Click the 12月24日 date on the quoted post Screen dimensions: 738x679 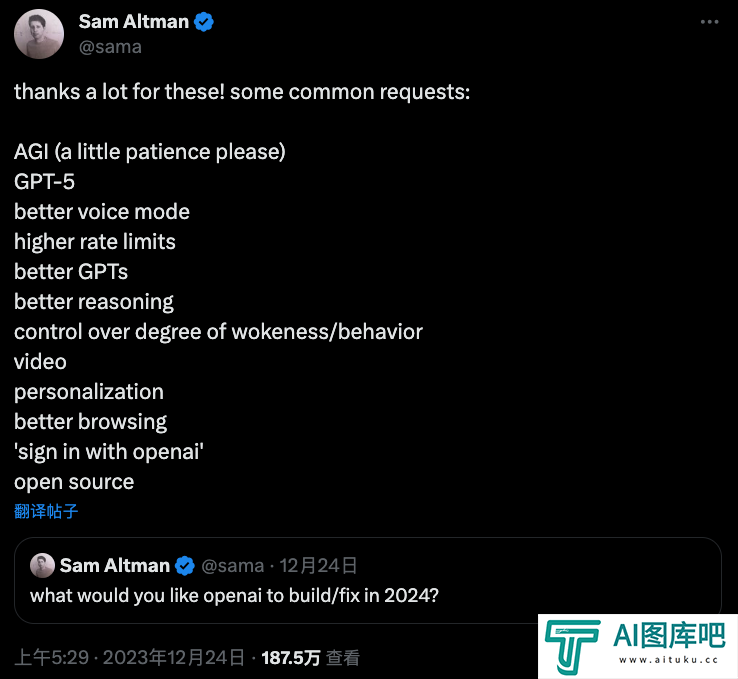[318, 566]
